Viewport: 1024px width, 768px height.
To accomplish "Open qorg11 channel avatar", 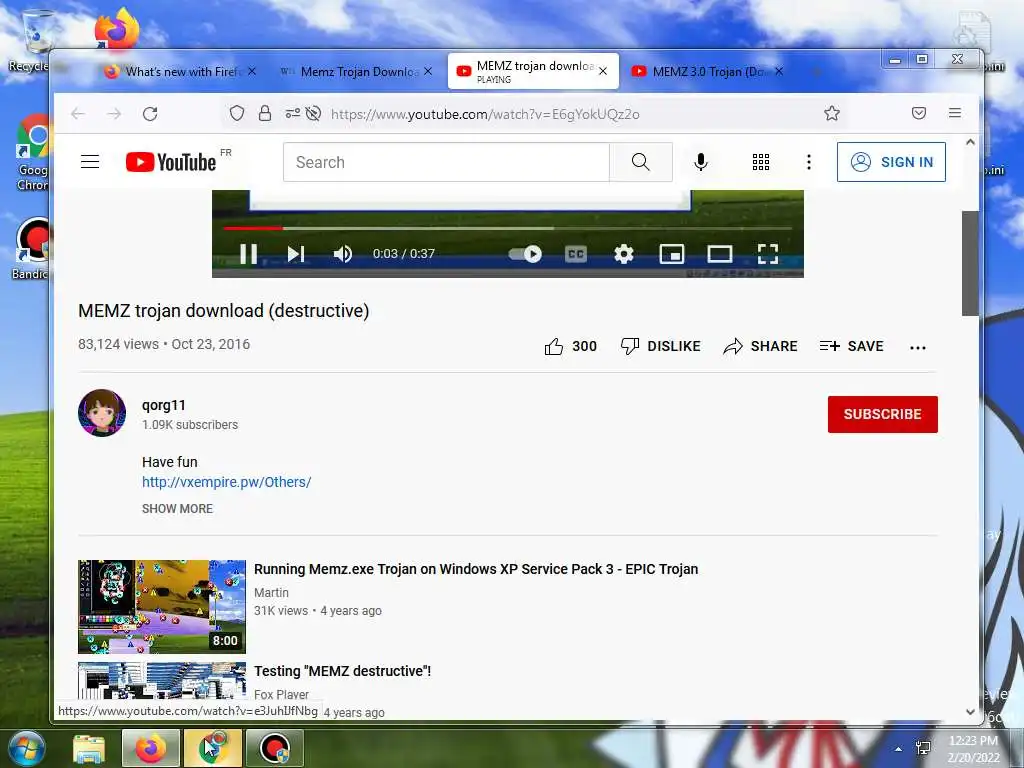I will pos(102,413).
